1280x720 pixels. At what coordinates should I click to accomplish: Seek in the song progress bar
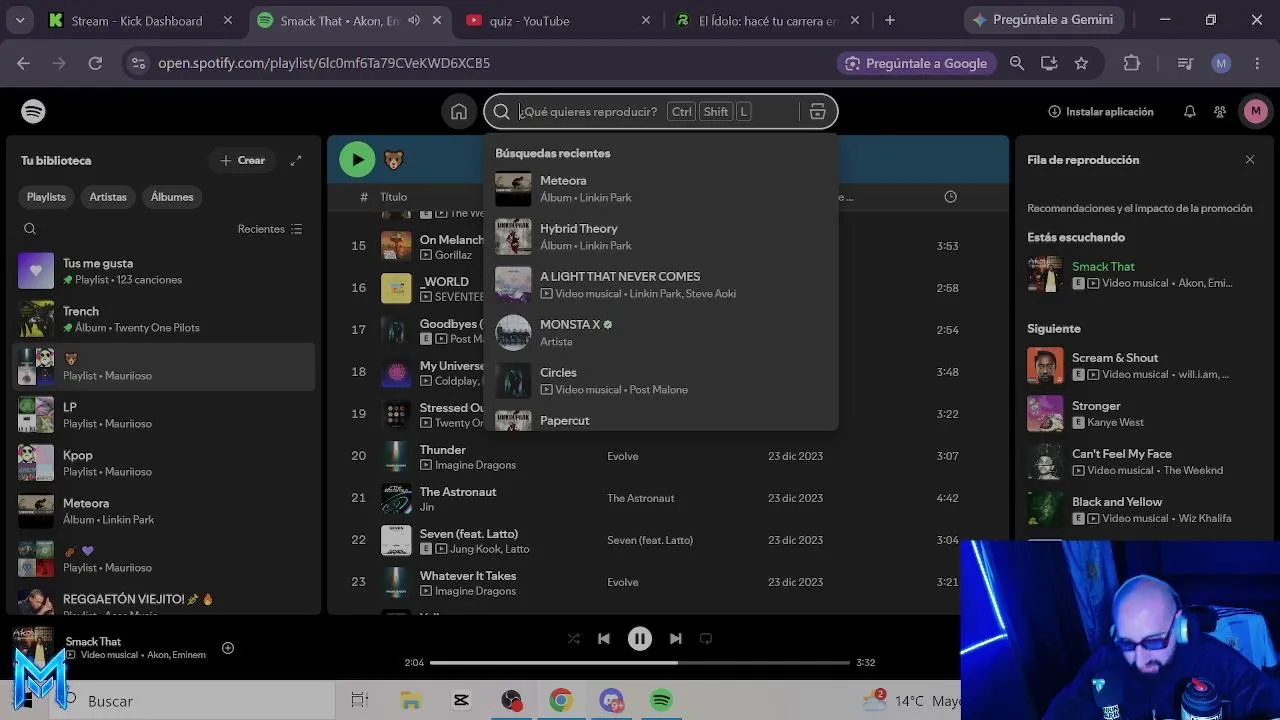coord(640,662)
